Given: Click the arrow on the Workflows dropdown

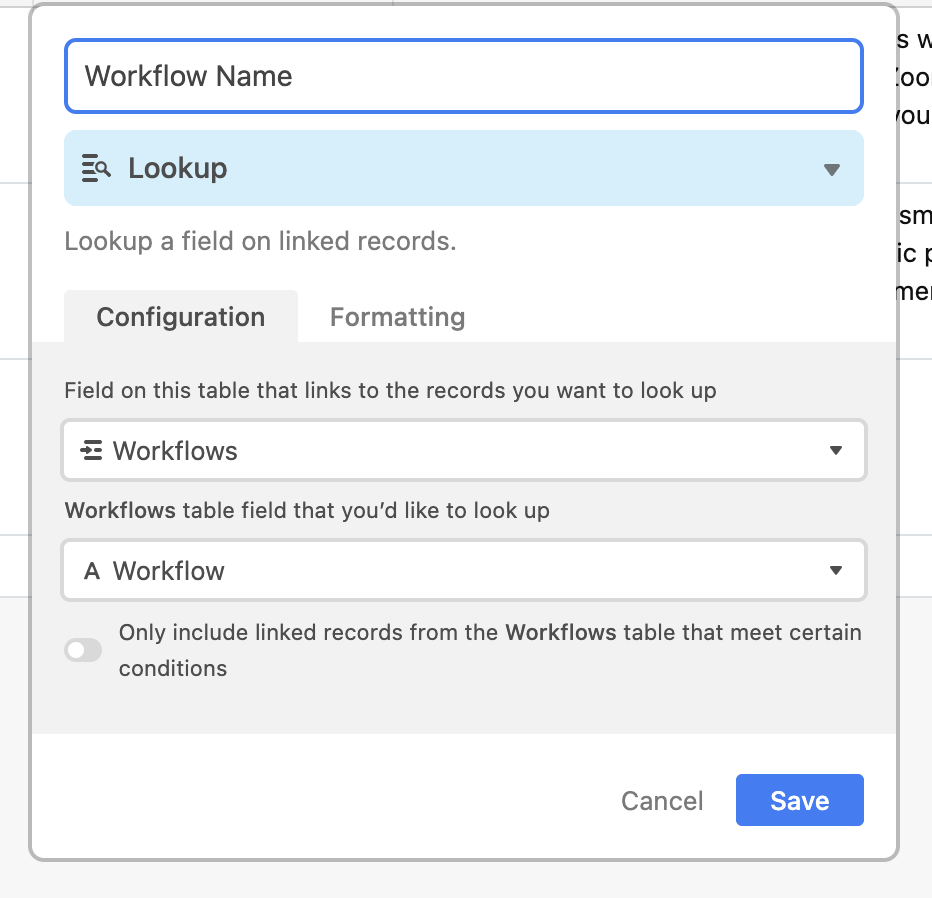Looking at the screenshot, I should point(836,451).
